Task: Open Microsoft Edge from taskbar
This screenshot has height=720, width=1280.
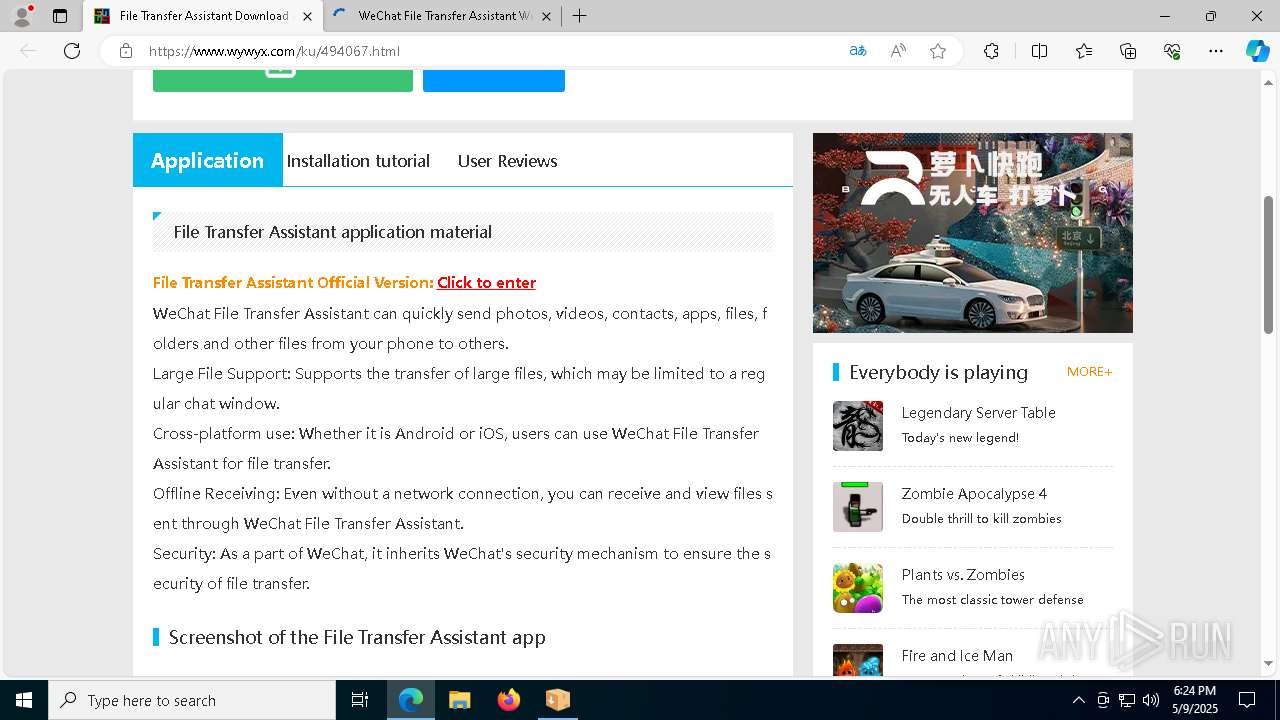Action: [x=411, y=700]
